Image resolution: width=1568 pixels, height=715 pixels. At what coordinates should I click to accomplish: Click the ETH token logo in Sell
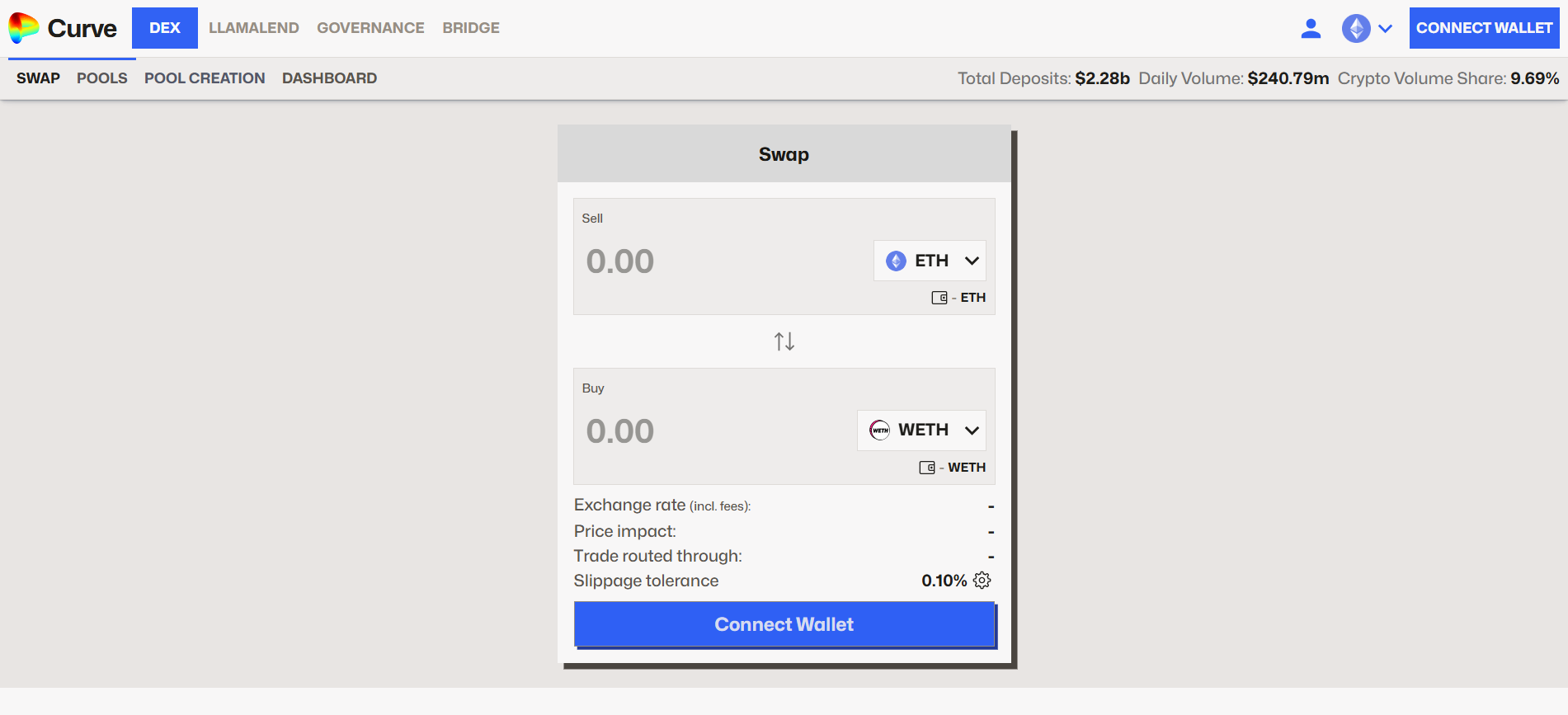pyautogui.click(x=896, y=261)
